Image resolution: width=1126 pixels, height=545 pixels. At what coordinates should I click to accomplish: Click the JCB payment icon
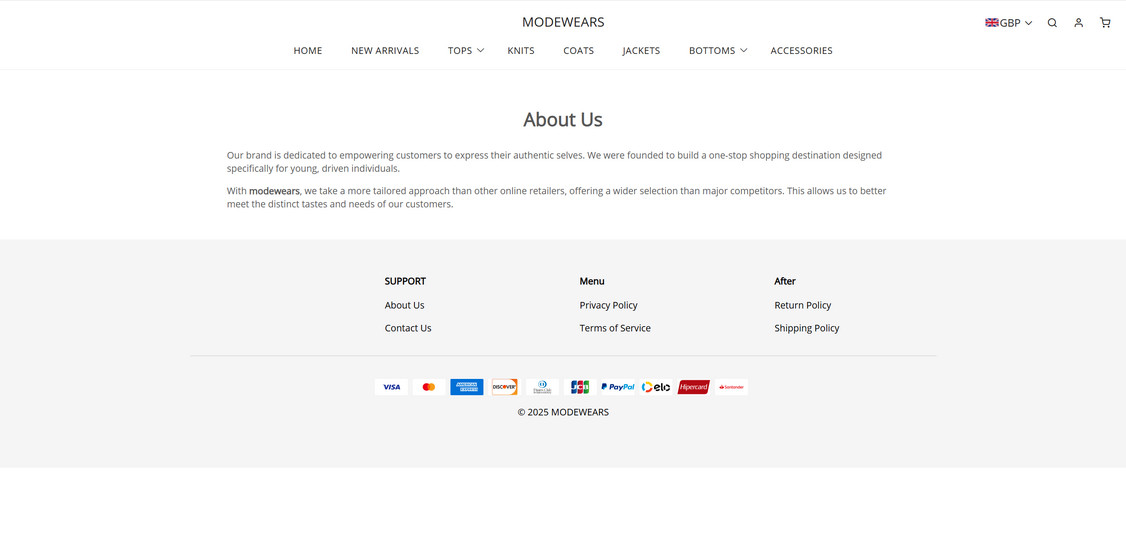point(580,387)
